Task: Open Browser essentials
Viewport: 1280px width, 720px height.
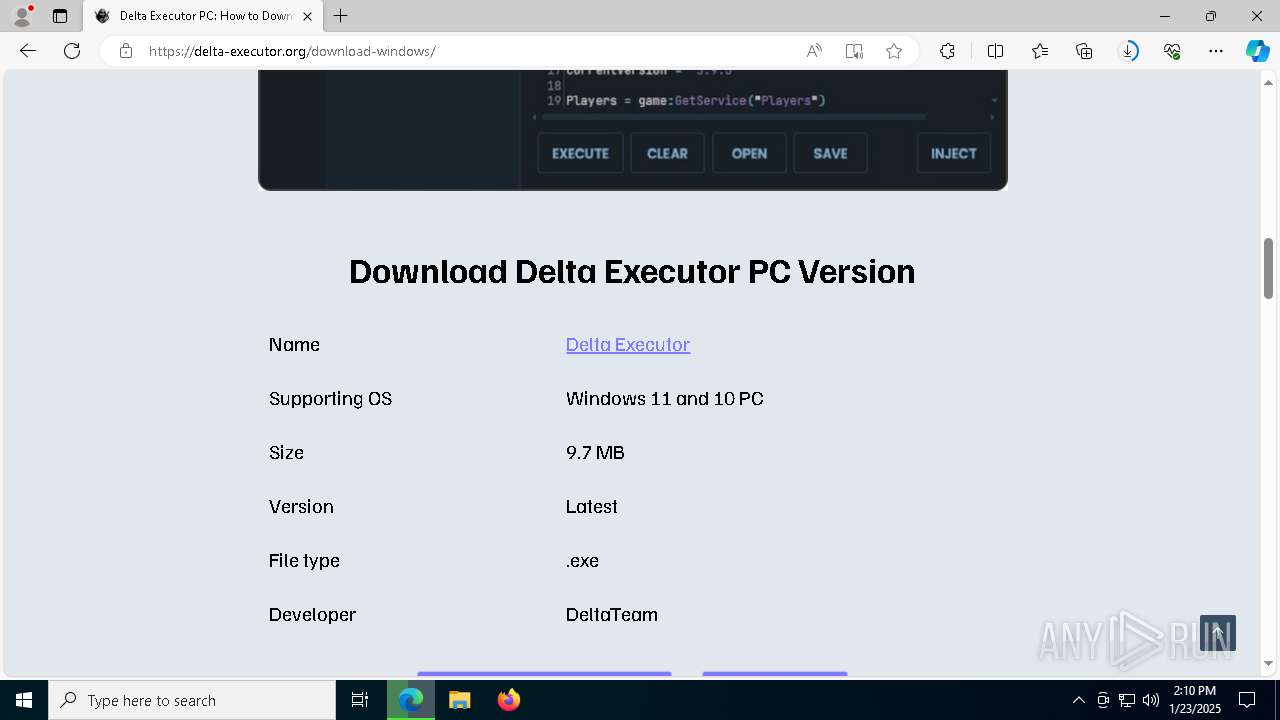Action: [1172, 51]
